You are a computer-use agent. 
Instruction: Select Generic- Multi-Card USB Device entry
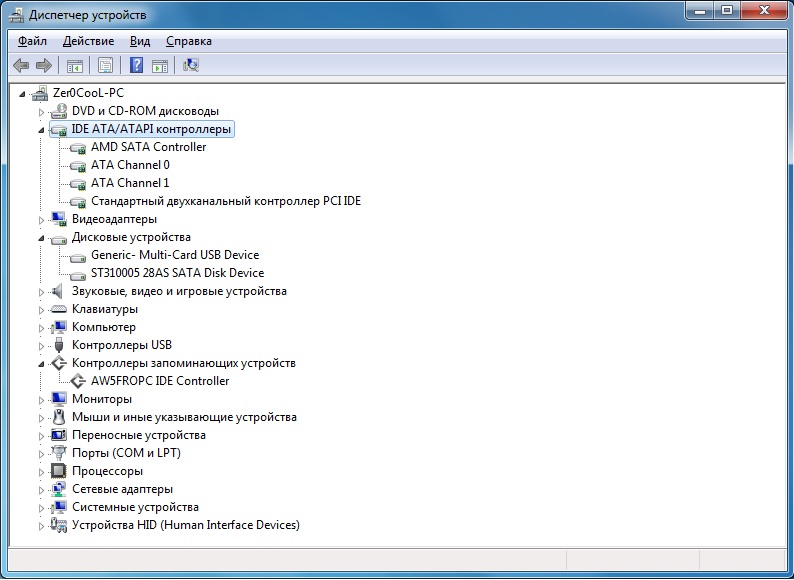[x=175, y=255]
